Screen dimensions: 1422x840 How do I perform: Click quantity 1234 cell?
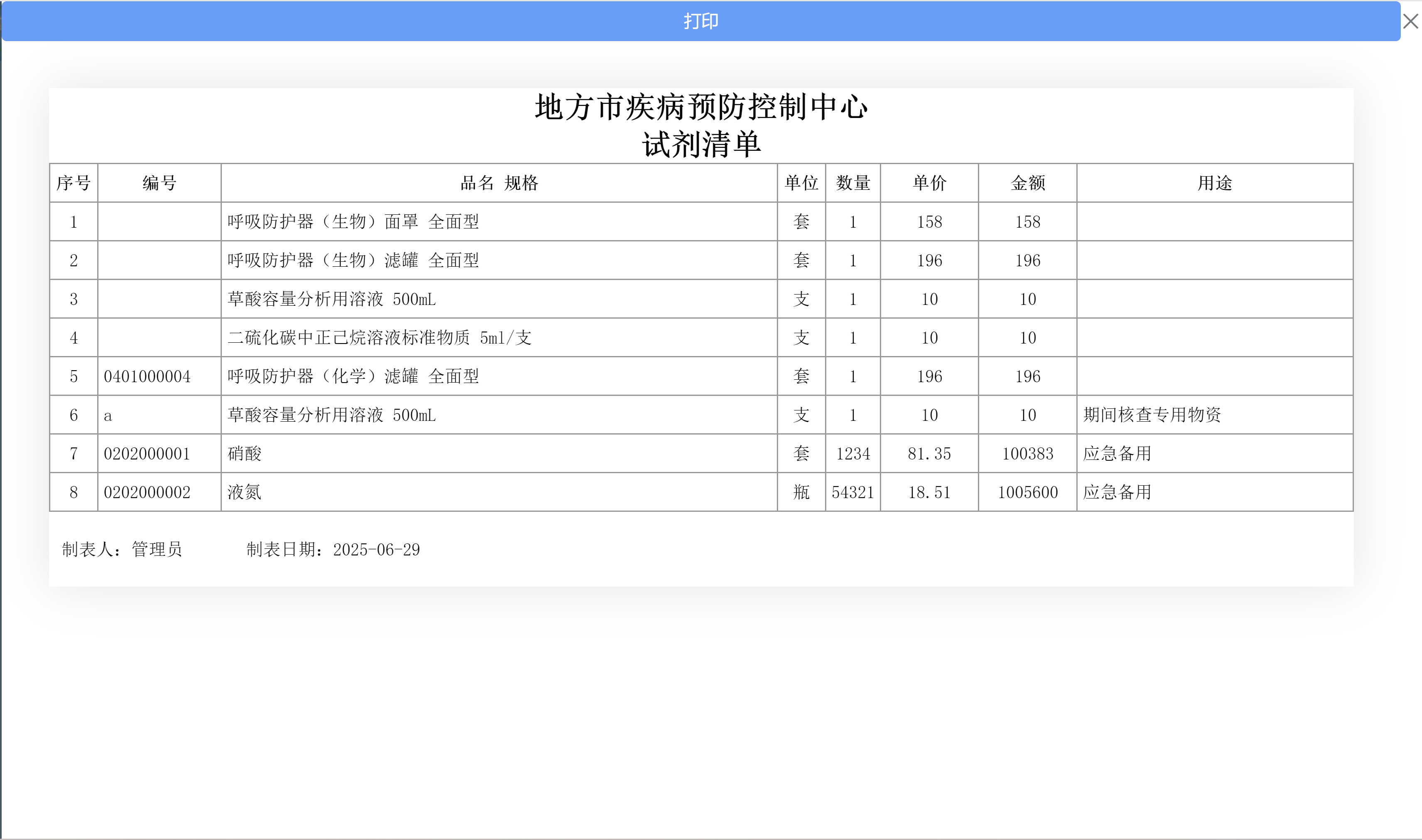pyautogui.click(x=853, y=453)
